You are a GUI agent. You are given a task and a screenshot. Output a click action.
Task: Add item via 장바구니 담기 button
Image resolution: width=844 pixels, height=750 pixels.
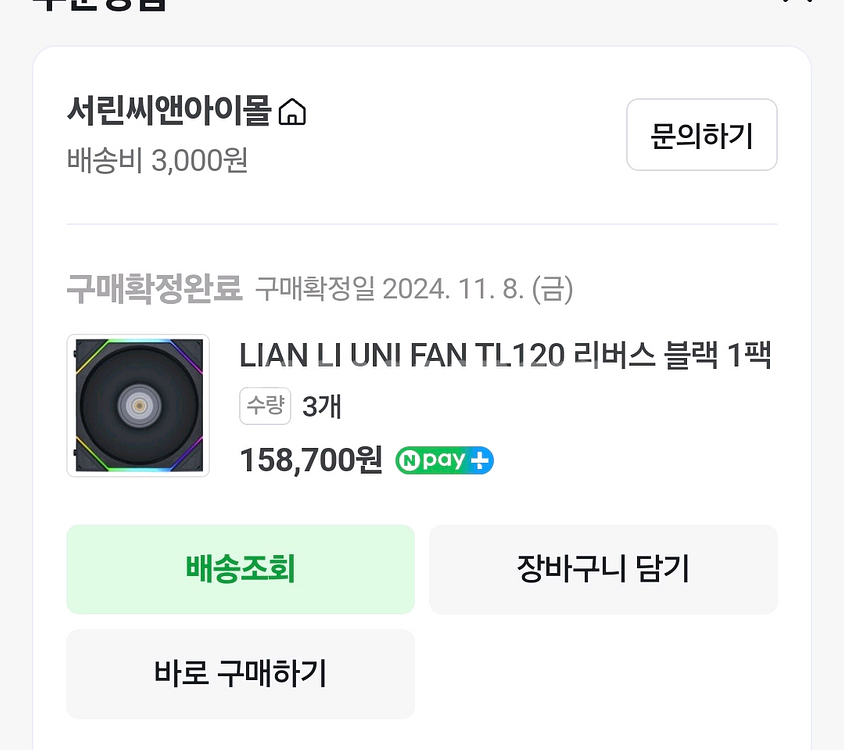(x=603, y=569)
